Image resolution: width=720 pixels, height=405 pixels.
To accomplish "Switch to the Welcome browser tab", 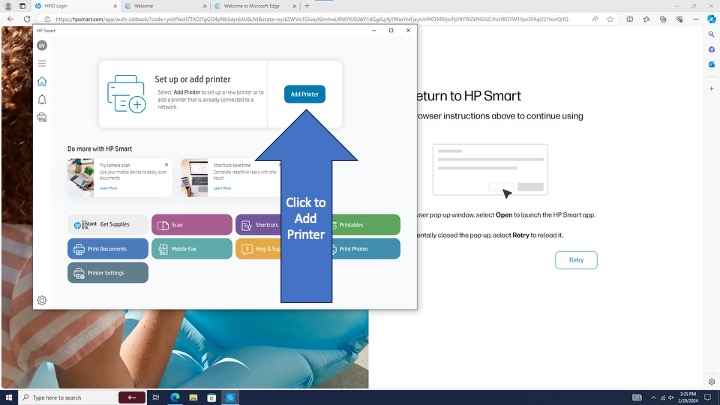I will (163, 6).
